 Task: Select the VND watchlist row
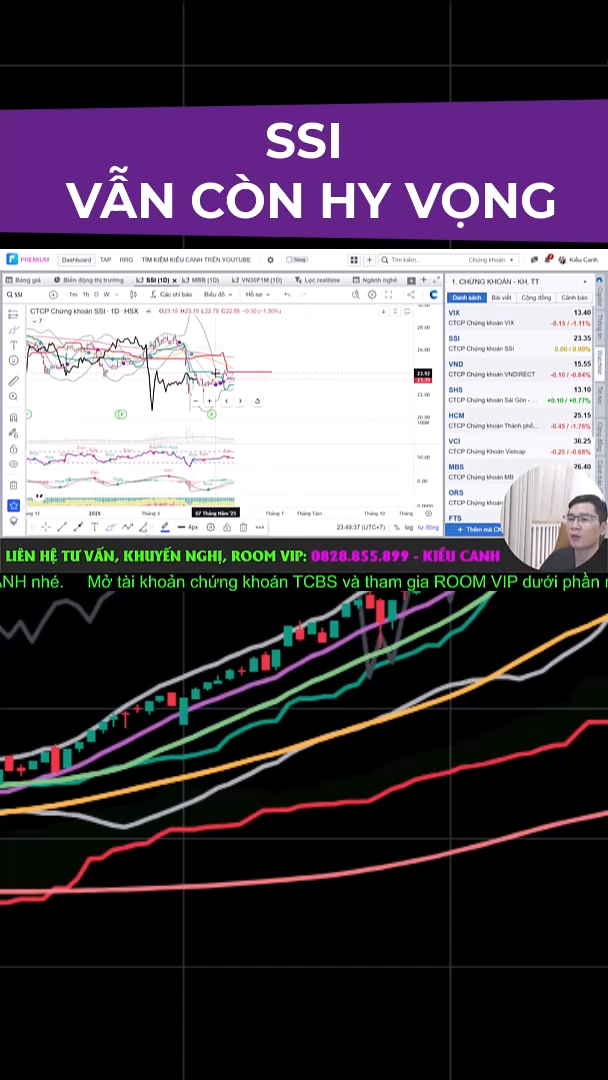click(x=520, y=369)
